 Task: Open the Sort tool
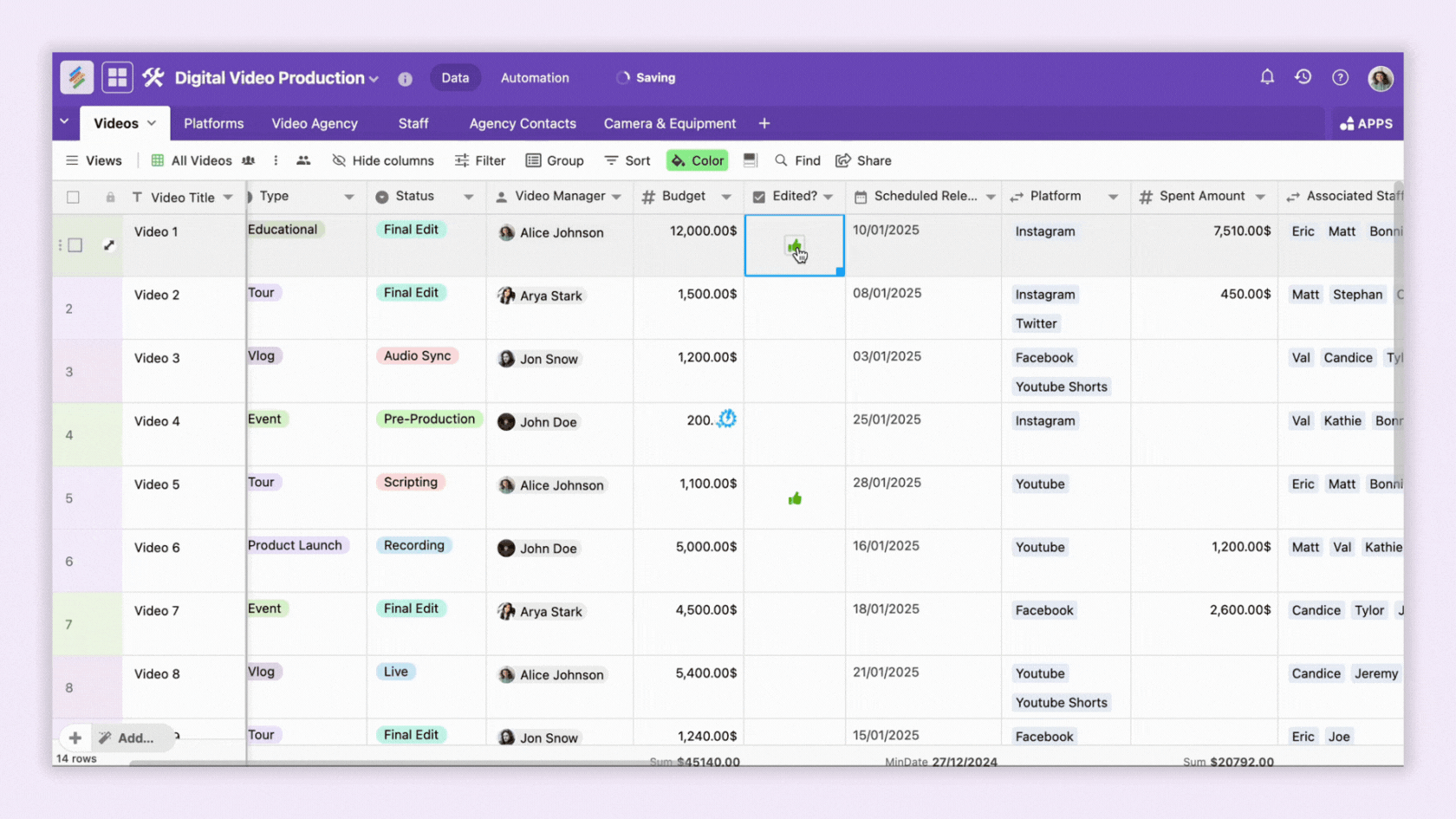pyautogui.click(x=627, y=160)
